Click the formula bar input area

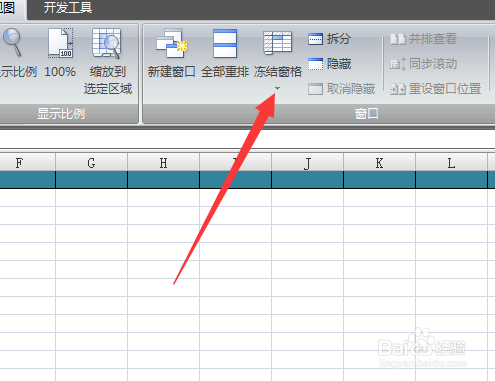pos(247,139)
